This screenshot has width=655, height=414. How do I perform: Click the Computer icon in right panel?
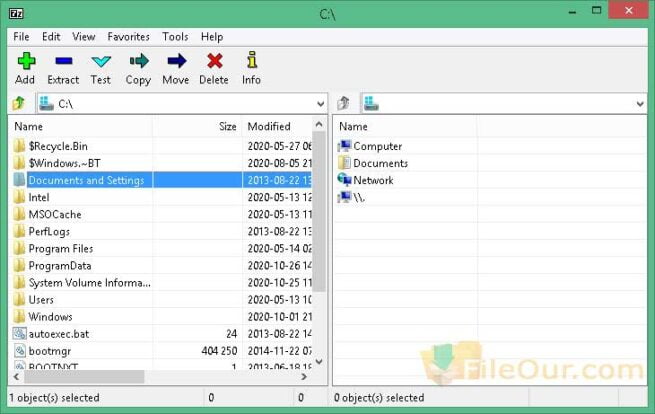[x=344, y=146]
